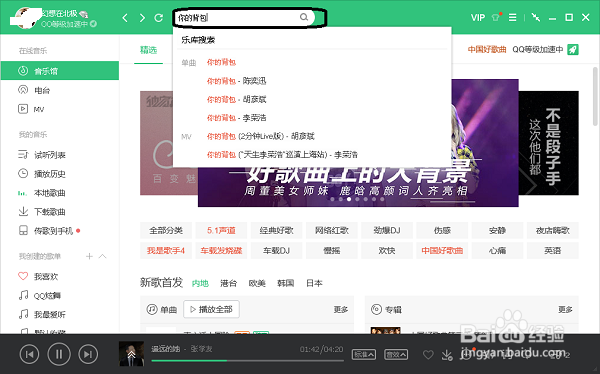Open the 5.1声道 category

point(221,230)
